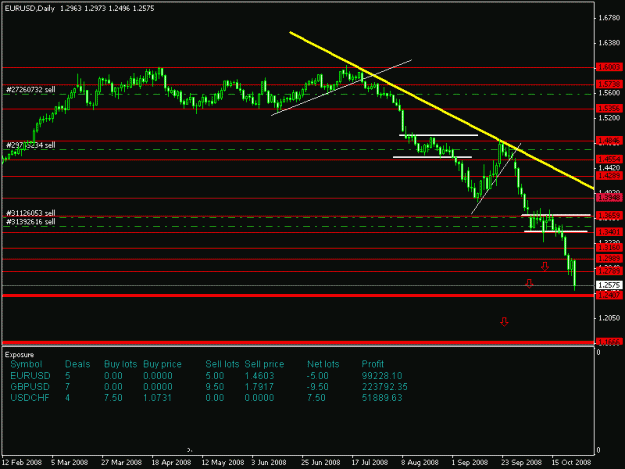The width and height of the screenshot is (625, 469).
Task: Click the 1.1666 red price label
Action: tap(609, 342)
